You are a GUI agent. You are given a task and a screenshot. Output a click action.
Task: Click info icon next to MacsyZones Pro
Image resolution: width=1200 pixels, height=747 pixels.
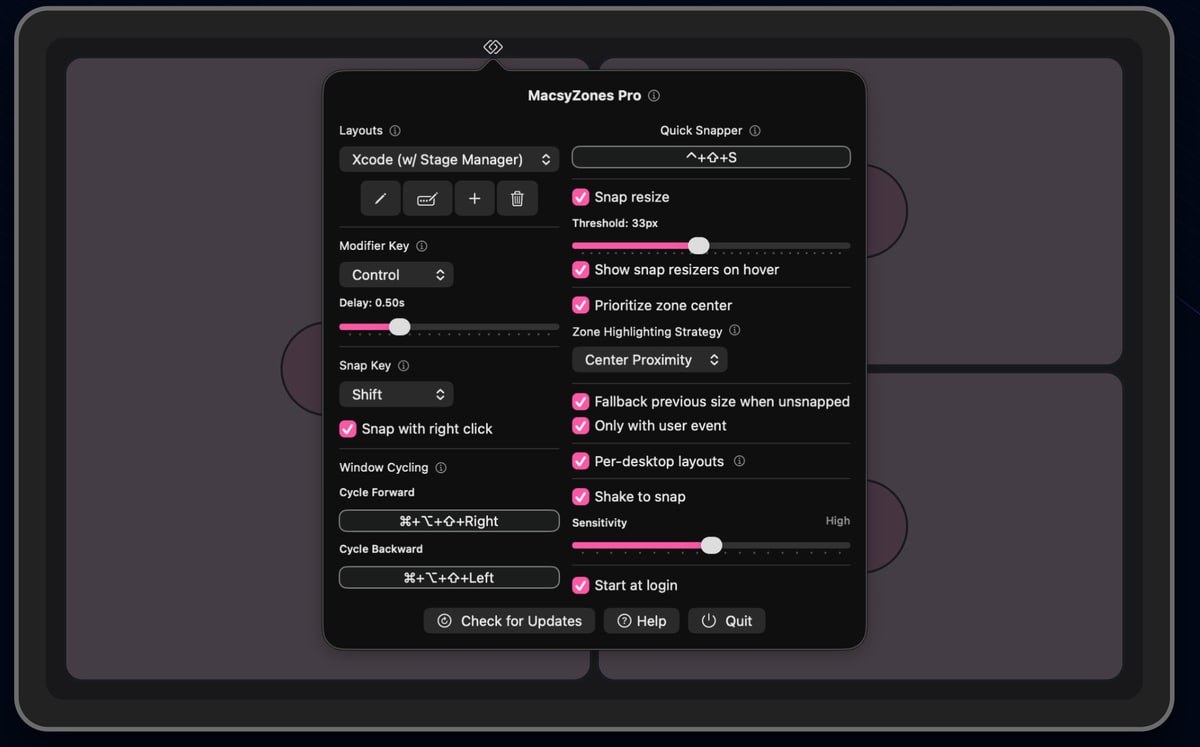point(654,96)
